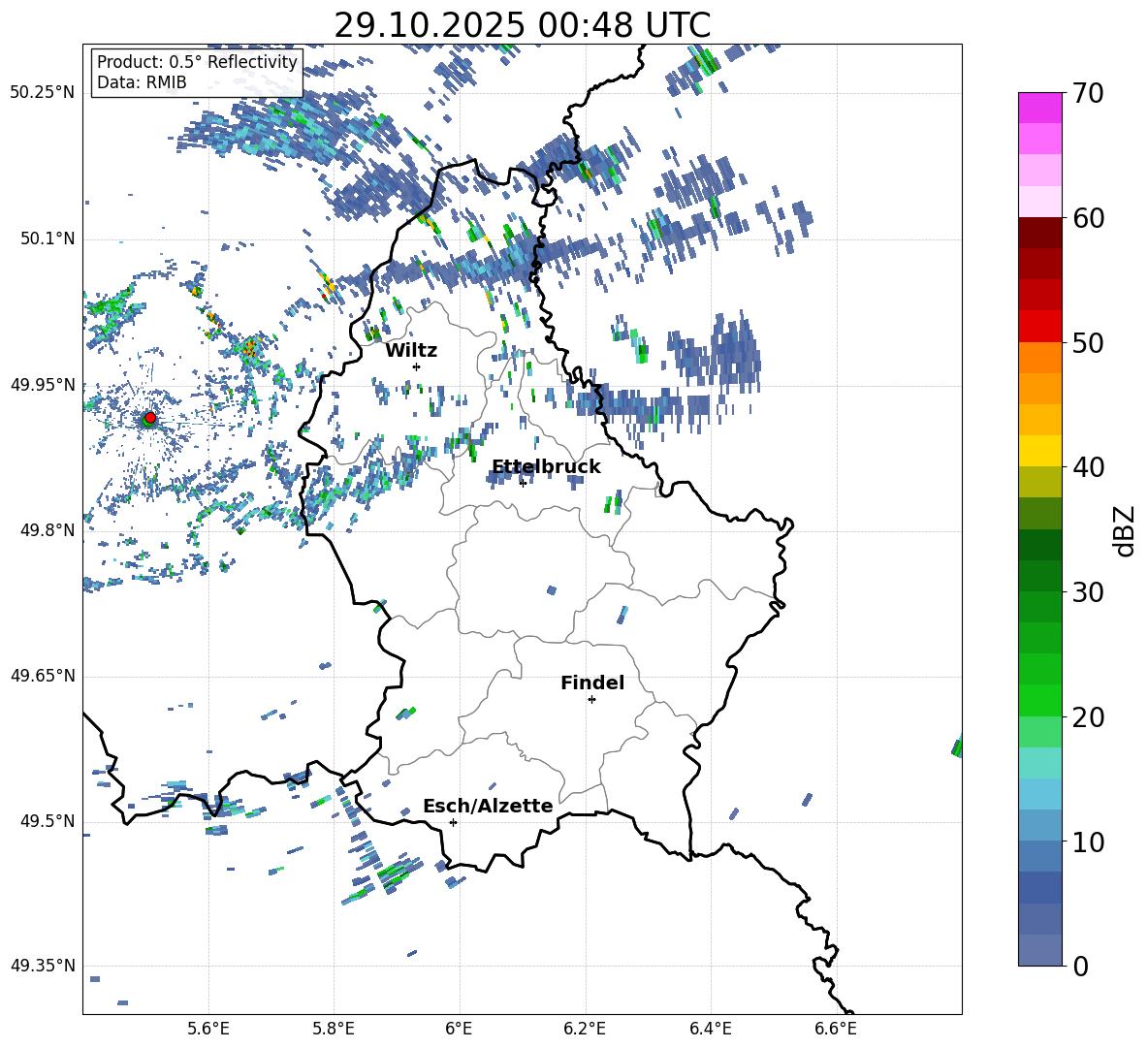Click the red radar site marker

[x=150, y=417]
